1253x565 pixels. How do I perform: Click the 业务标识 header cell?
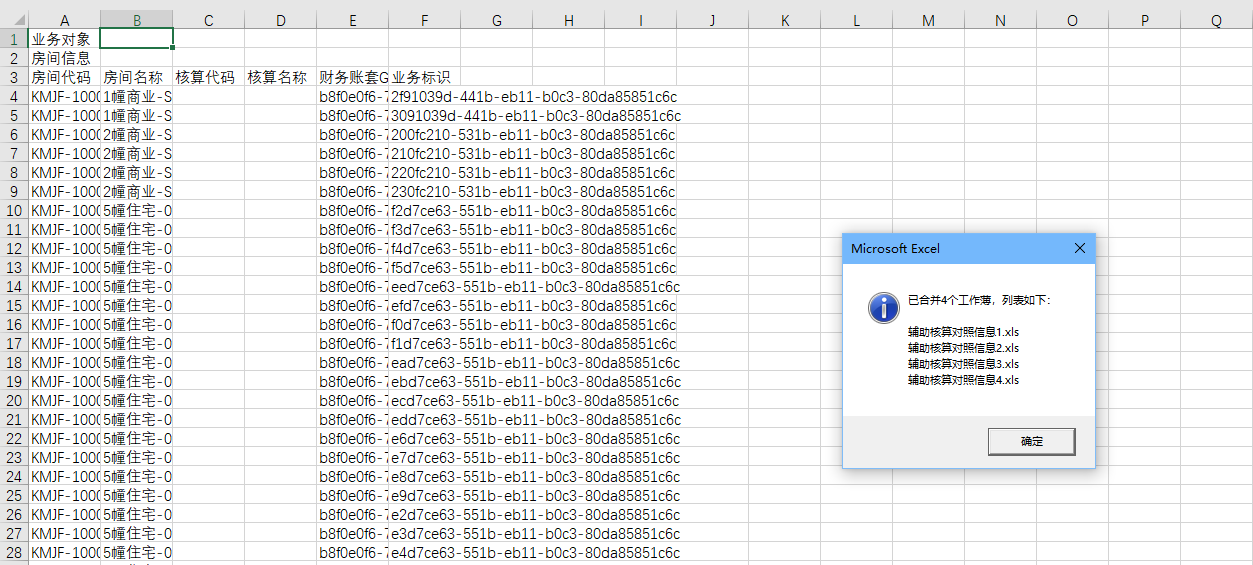tap(425, 77)
